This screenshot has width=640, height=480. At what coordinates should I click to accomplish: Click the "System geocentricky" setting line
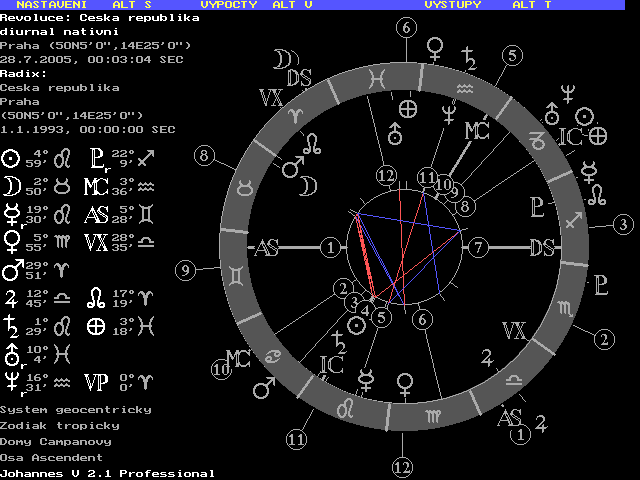(x=76, y=410)
